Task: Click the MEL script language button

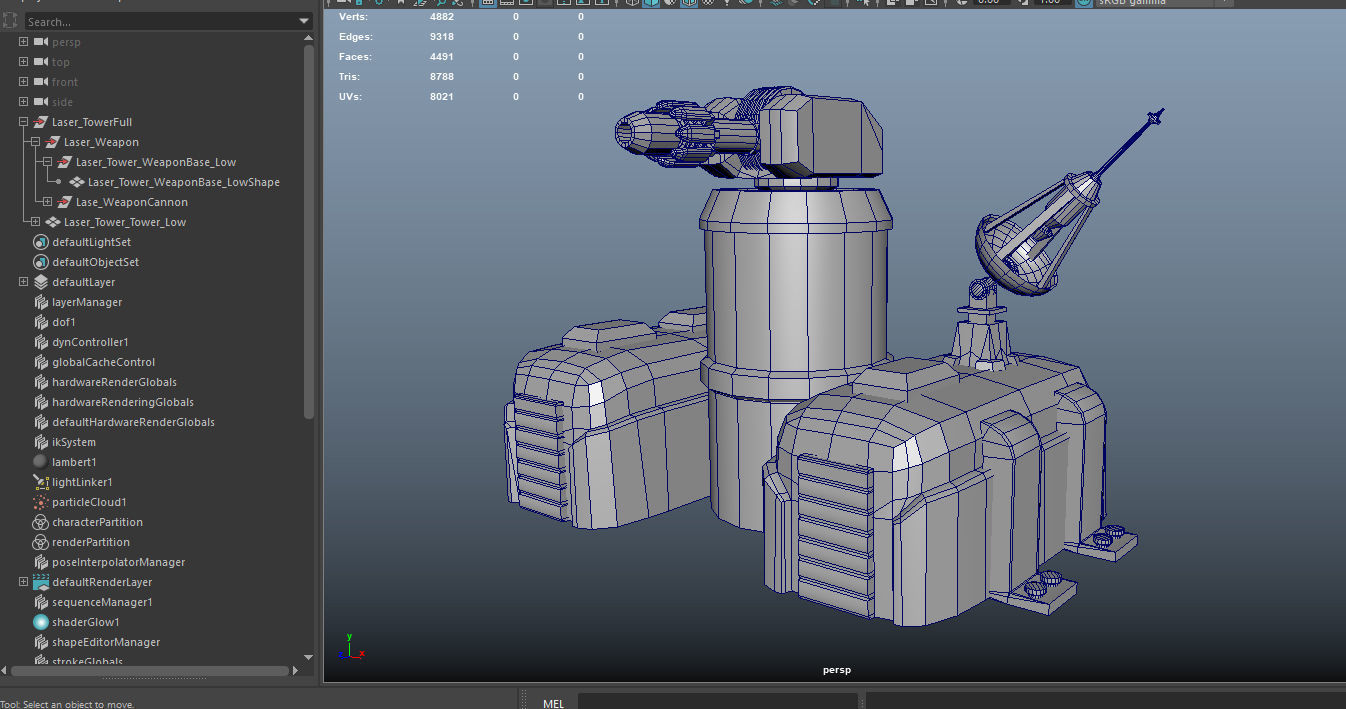Action: pyautogui.click(x=553, y=703)
